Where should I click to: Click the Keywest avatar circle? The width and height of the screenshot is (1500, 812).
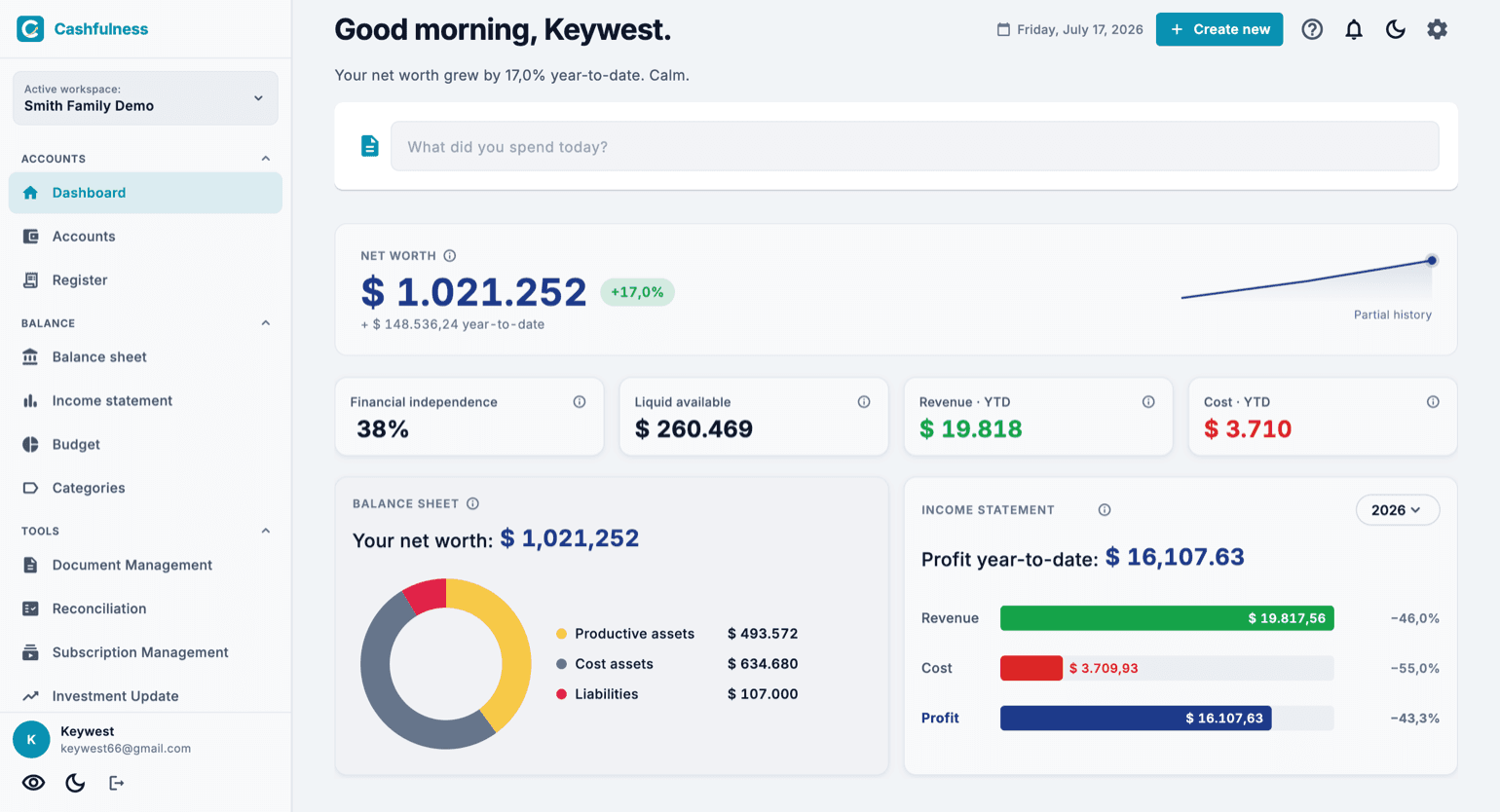click(31, 740)
